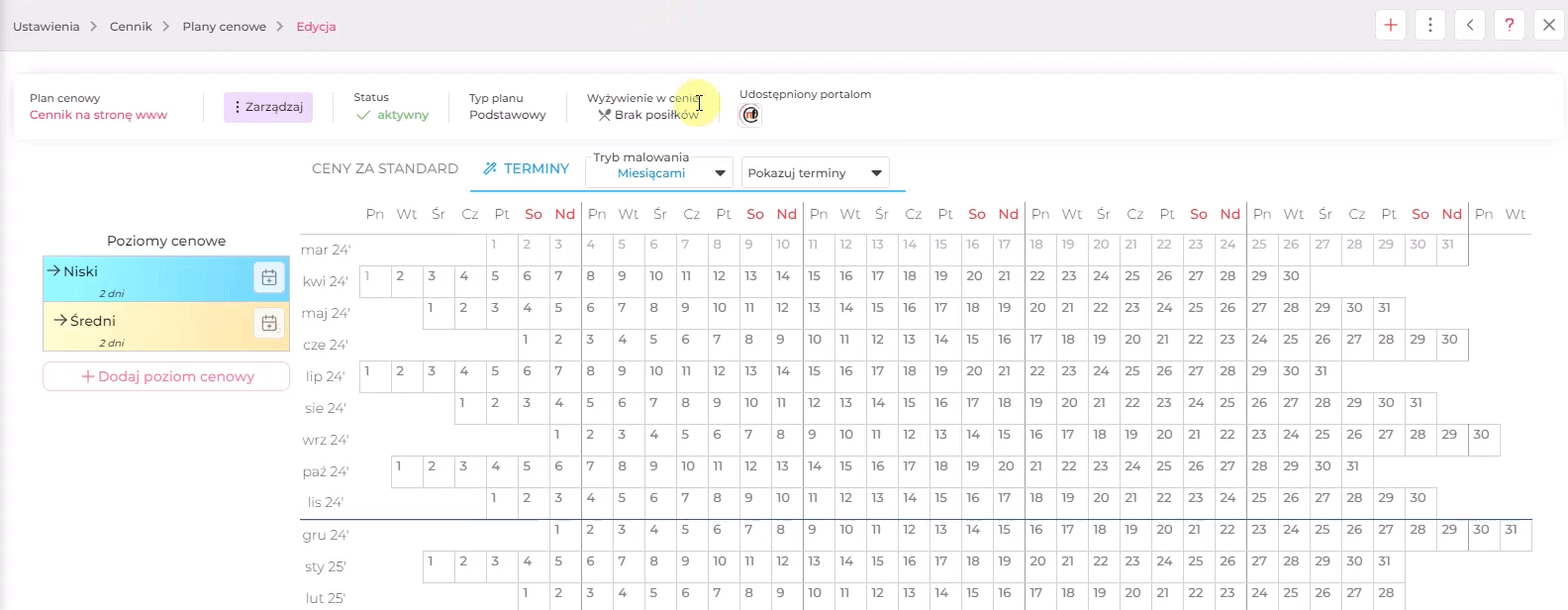Click Edycja breadcrumb item
Image resolution: width=1568 pixels, height=610 pixels.
pos(317,27)
